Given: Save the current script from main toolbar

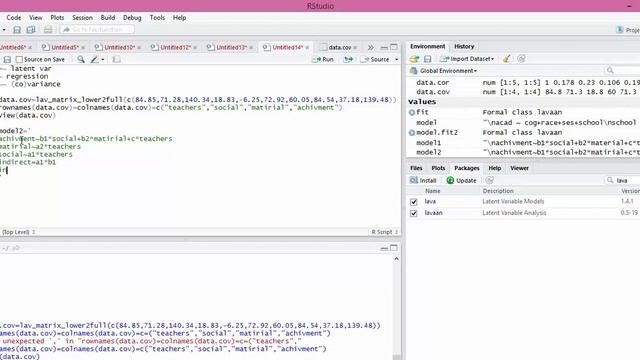Looking at the screenshot, I should tap(17, 30).
